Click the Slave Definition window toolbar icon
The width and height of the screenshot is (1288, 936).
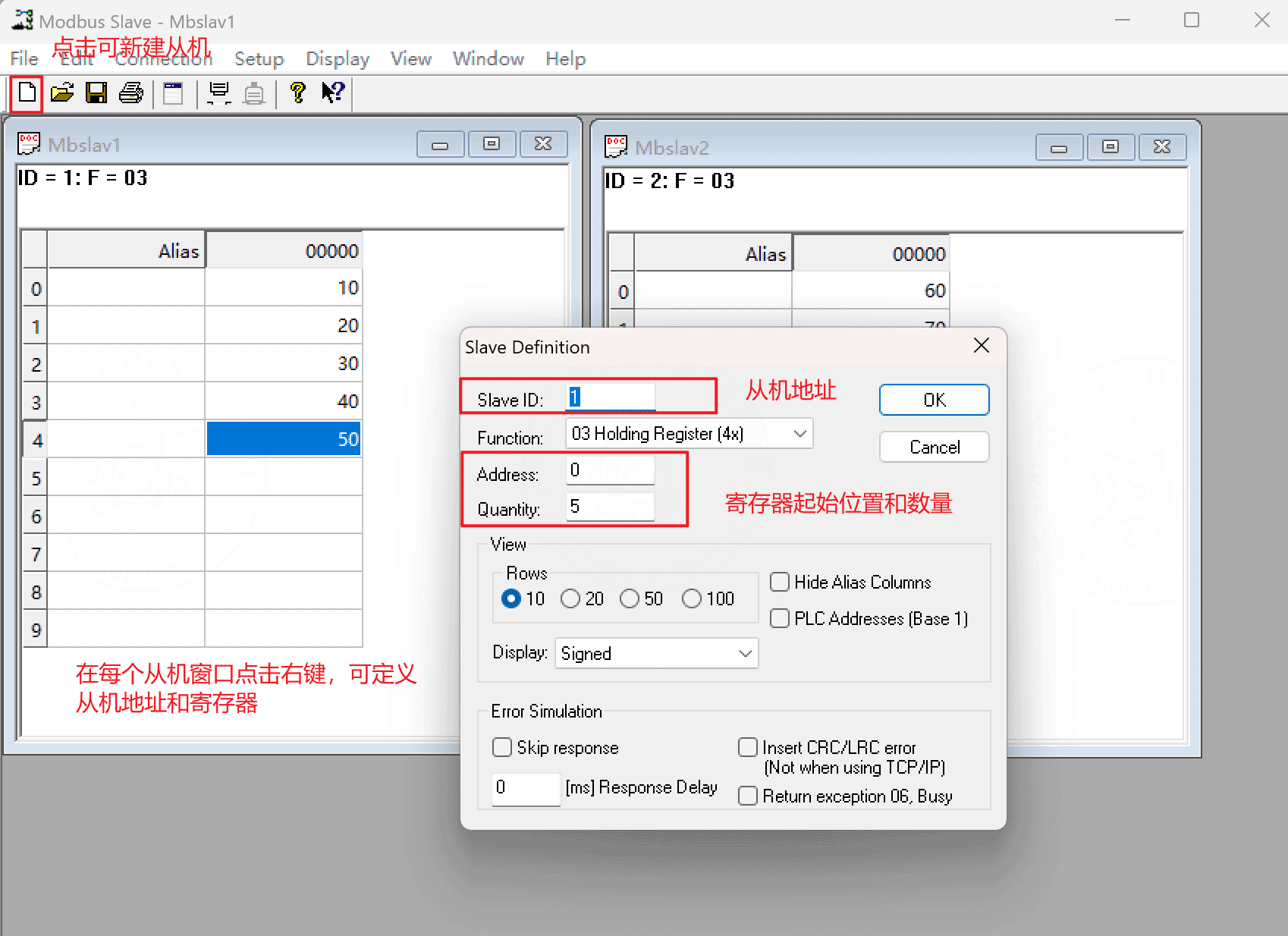174,93
